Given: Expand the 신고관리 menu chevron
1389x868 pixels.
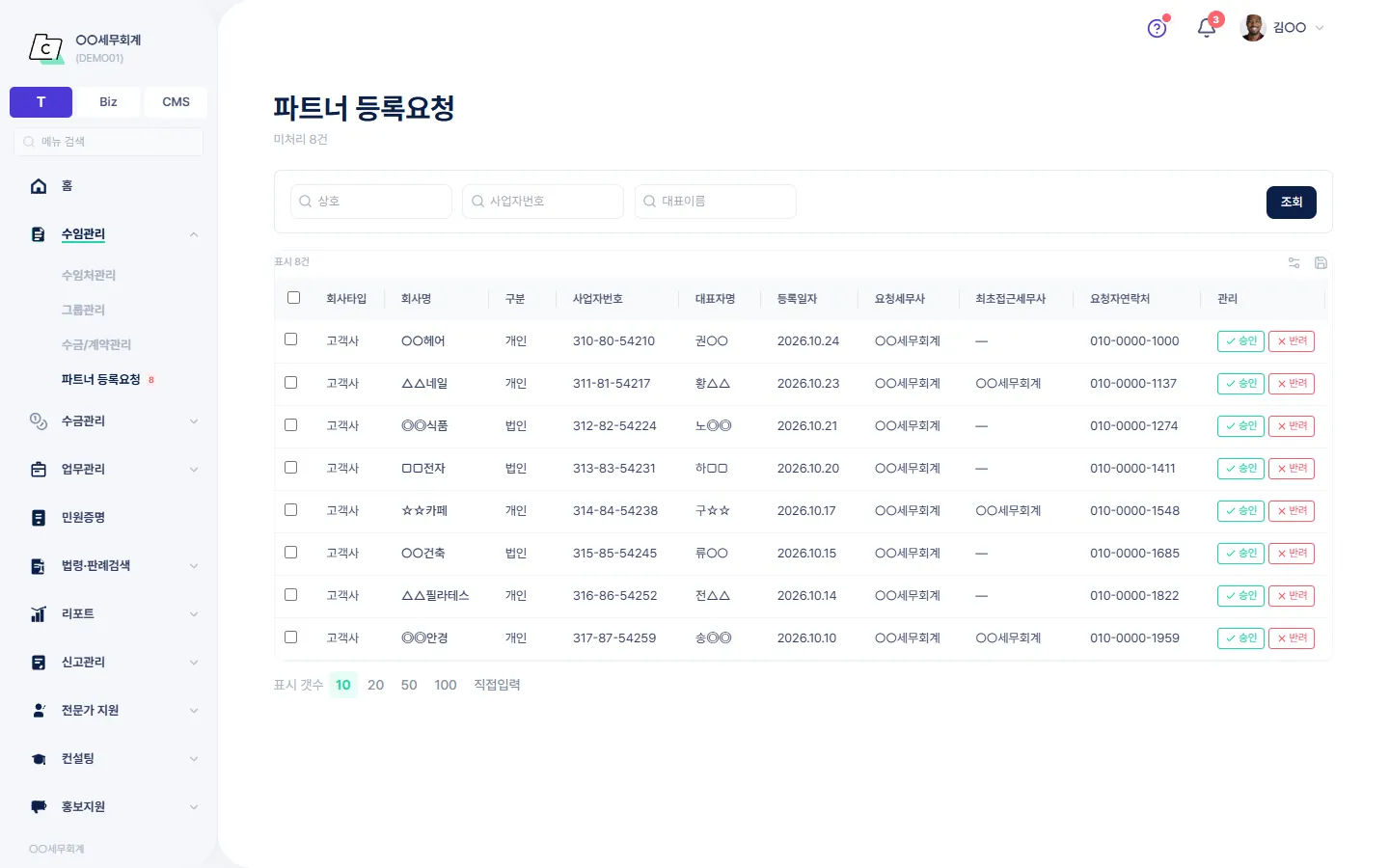Looking at the screenshot, I should (194, 663).
